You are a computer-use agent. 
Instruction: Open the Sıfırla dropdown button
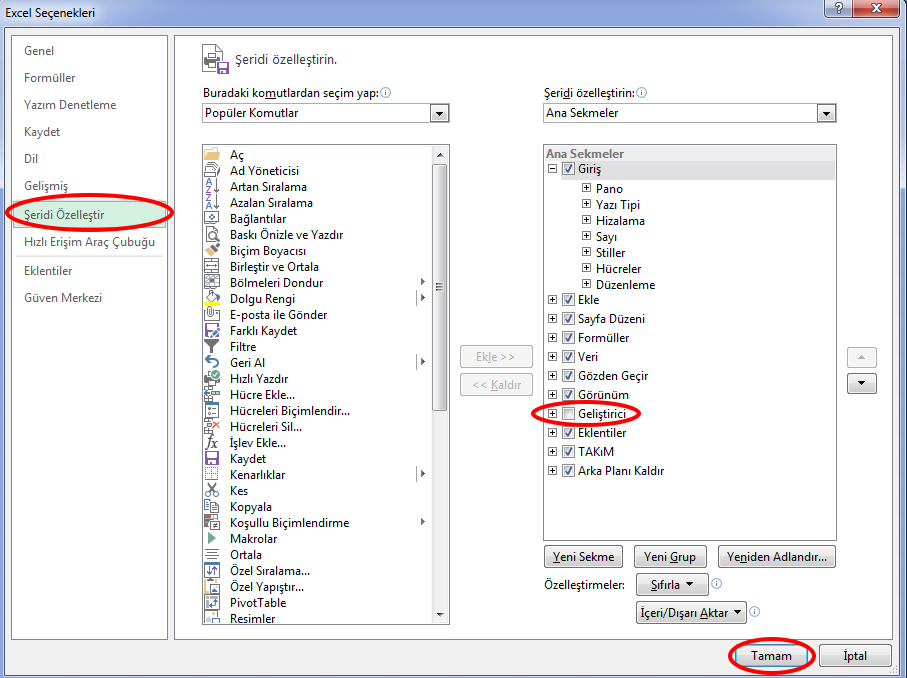(672, 584)
